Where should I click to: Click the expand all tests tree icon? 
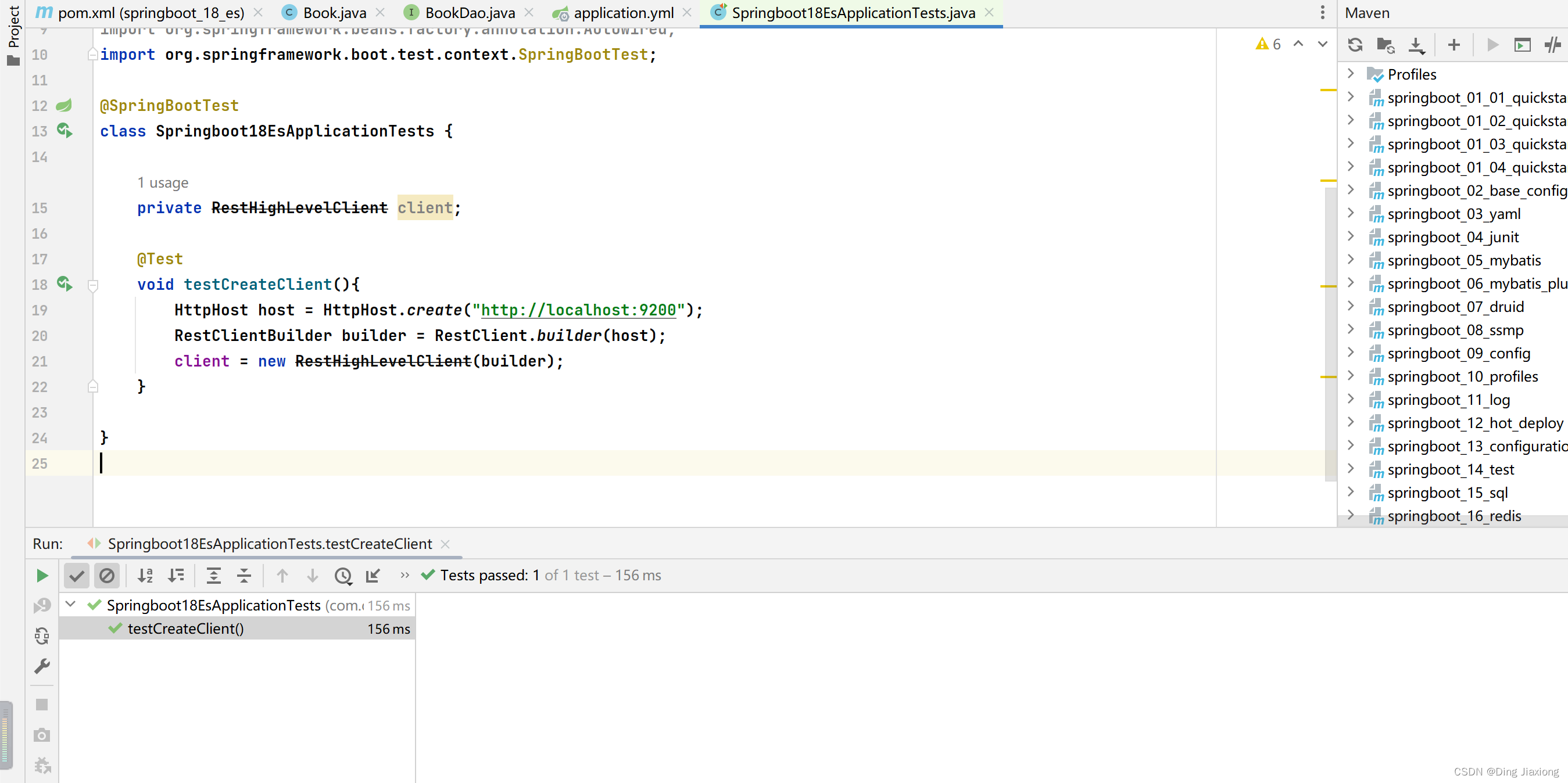(212, 575)
